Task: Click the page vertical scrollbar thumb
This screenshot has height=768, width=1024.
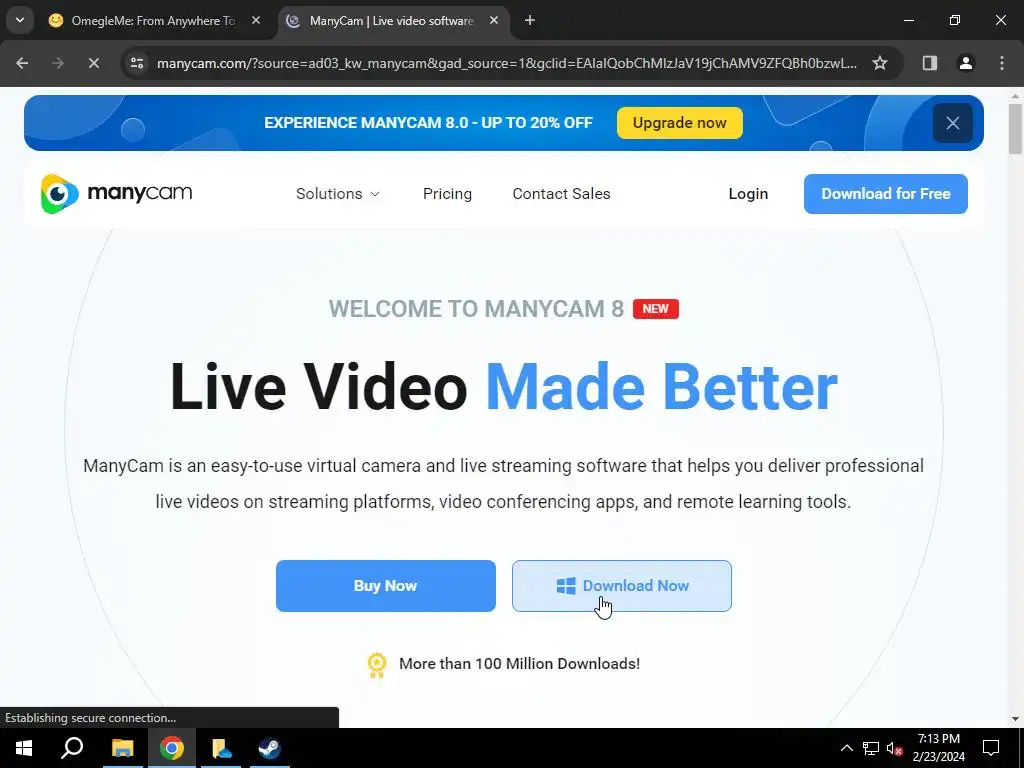Action: click(x=1015, y=129)
